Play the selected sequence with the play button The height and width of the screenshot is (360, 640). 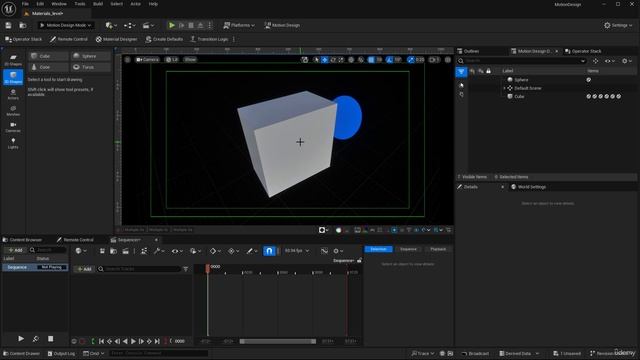tap(21, 339)
